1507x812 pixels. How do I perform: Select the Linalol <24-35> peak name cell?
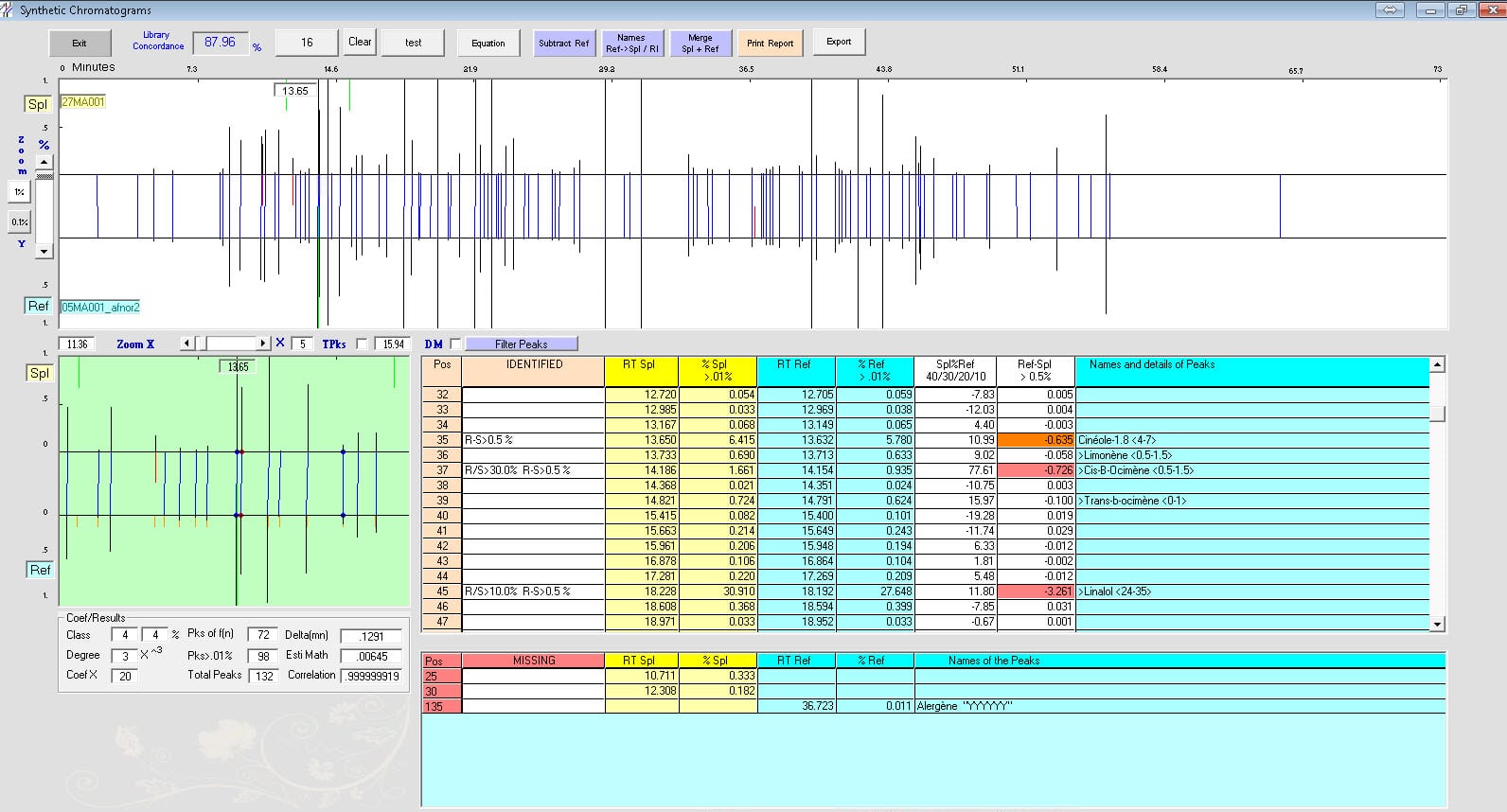coord(1251,591)
